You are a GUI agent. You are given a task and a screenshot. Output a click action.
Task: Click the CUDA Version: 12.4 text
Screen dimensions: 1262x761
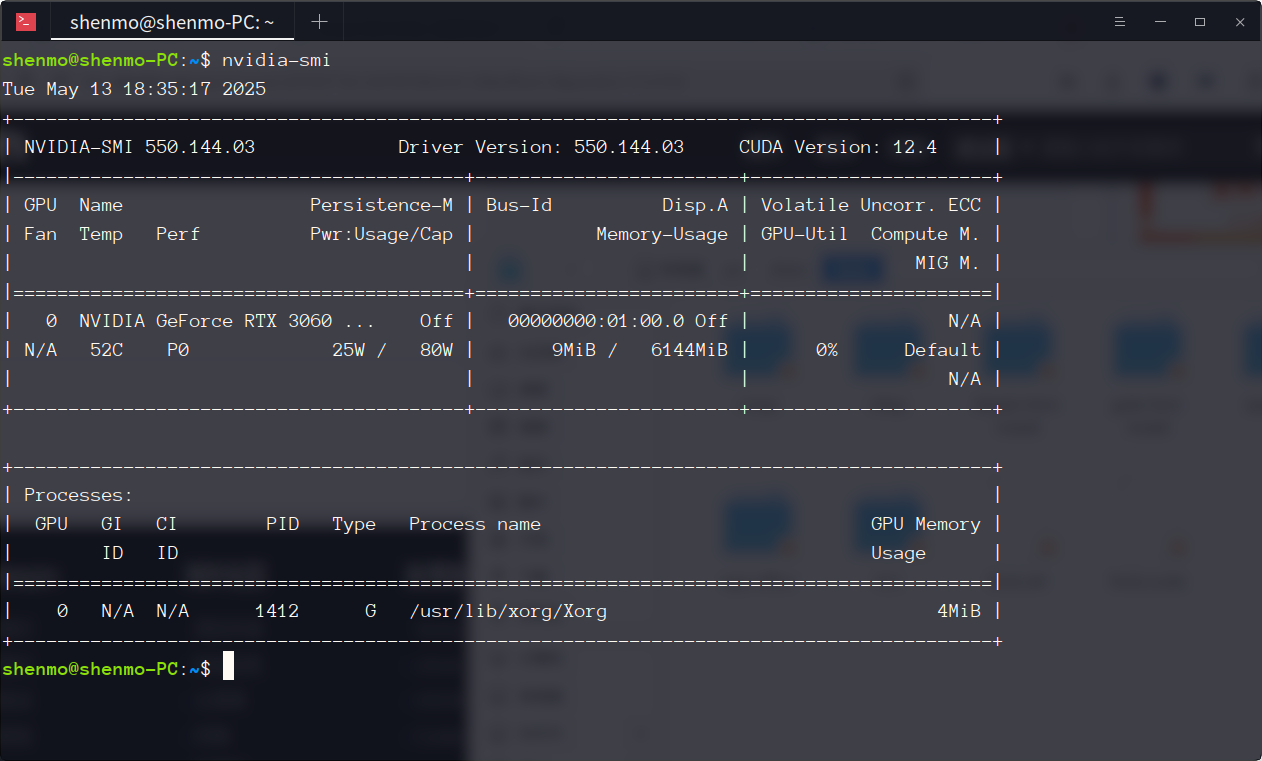(838, 147)
